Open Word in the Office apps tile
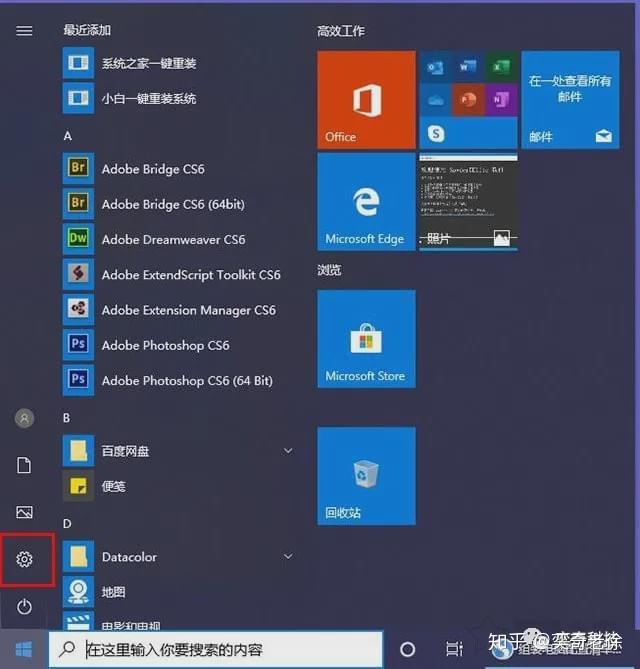The width and height of the screenshot is (640, 669). point(468,67)
